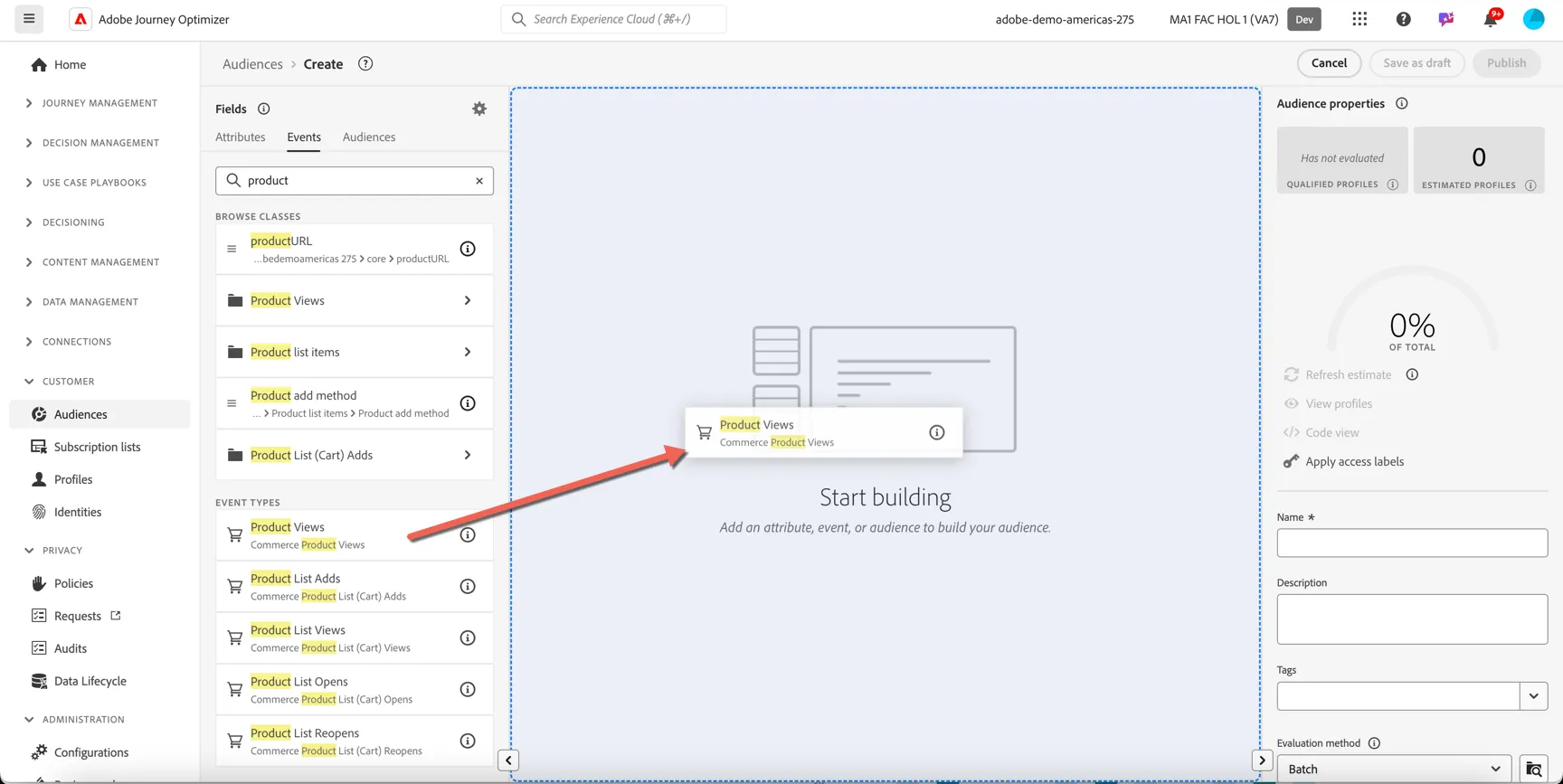
Task: Switch to the Attributes tab
Action: coord(241,137)
